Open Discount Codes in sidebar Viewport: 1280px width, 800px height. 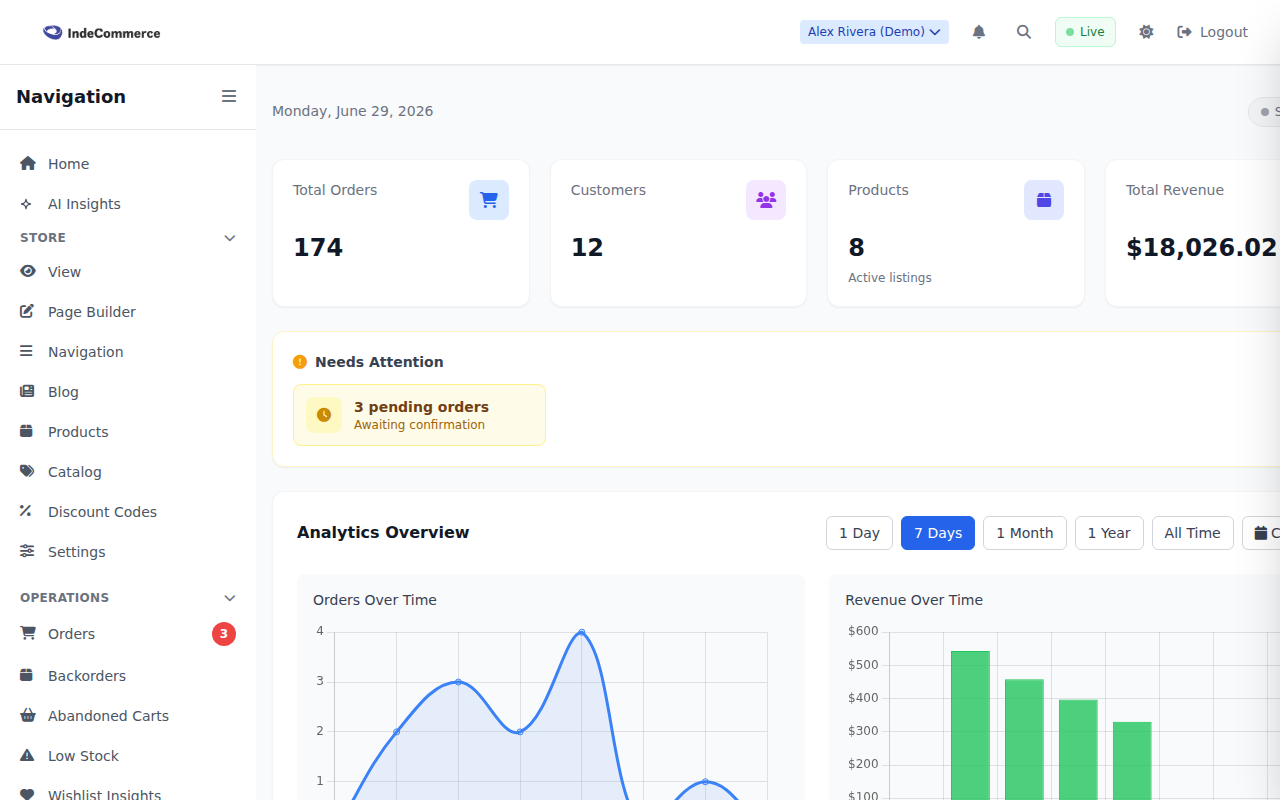coord(128,512)
